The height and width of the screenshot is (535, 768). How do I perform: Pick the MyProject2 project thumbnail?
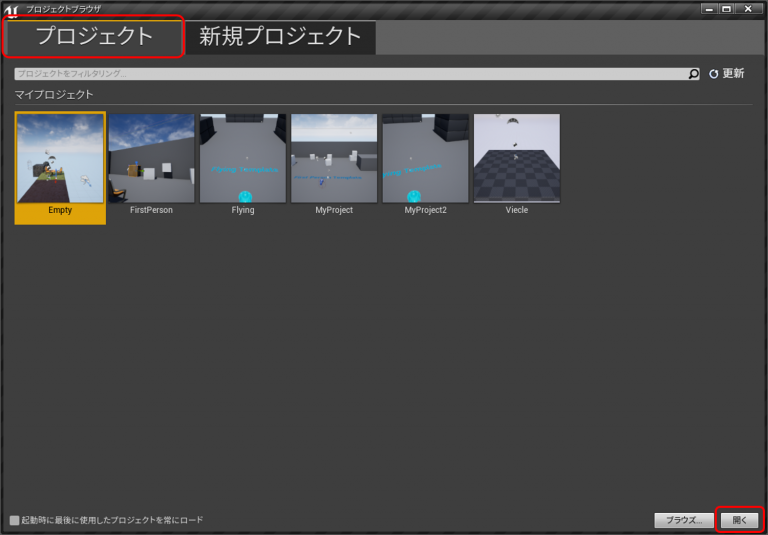pyautogui.click(x=425, y=158)
